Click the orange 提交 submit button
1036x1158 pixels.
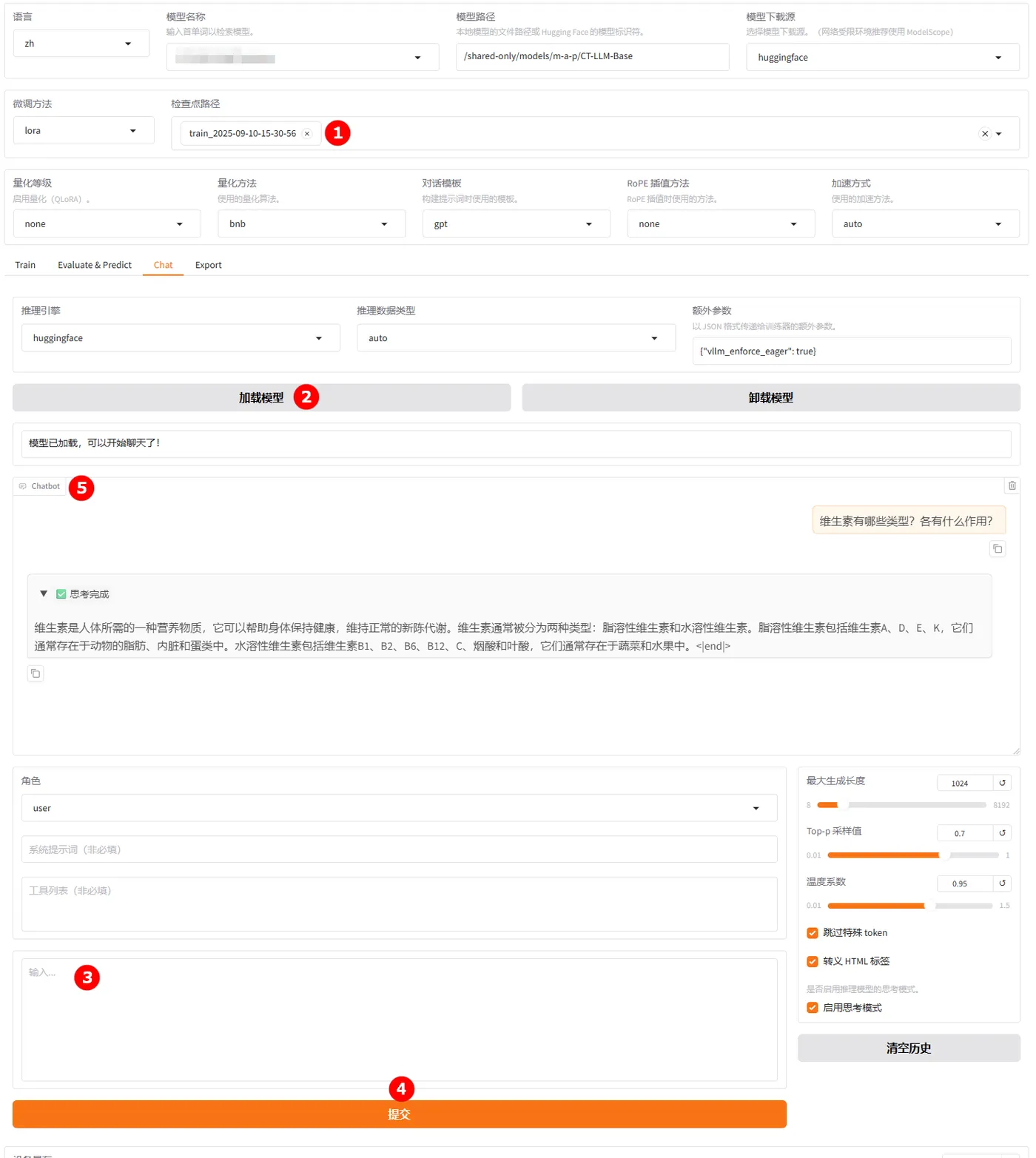400,1114
